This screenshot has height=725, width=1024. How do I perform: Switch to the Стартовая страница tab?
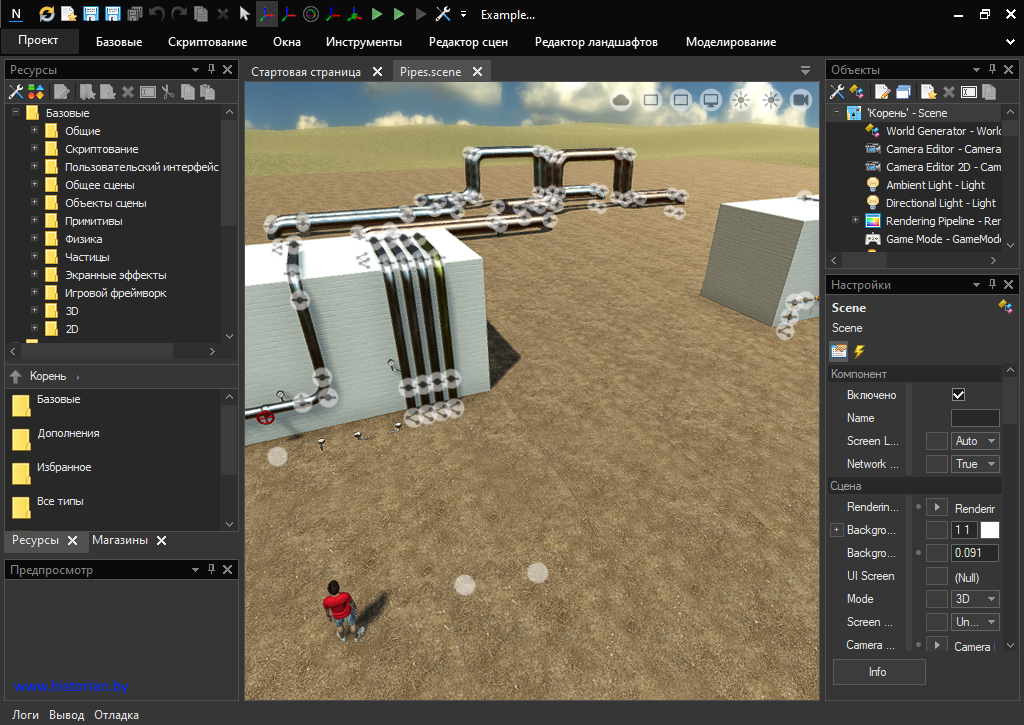pos(305,72)
